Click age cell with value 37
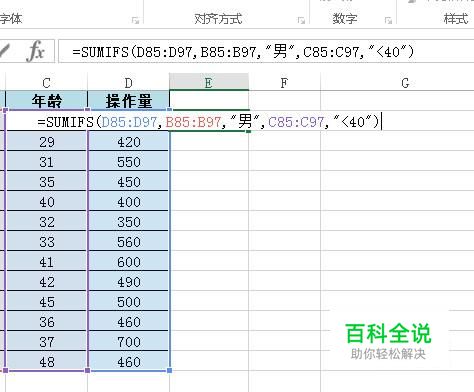 pyautogui.click(x=47, y=342)
